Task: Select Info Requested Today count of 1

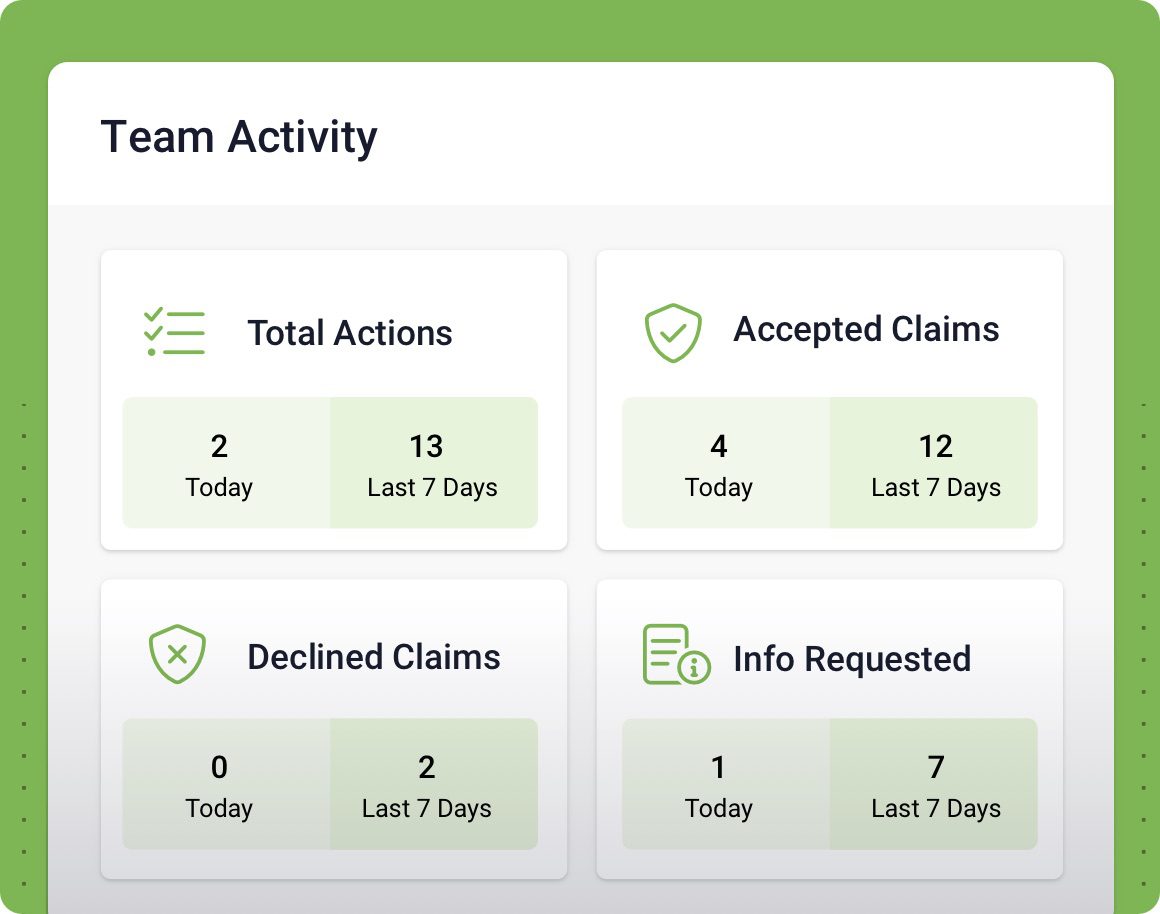Action: [718, 767]
